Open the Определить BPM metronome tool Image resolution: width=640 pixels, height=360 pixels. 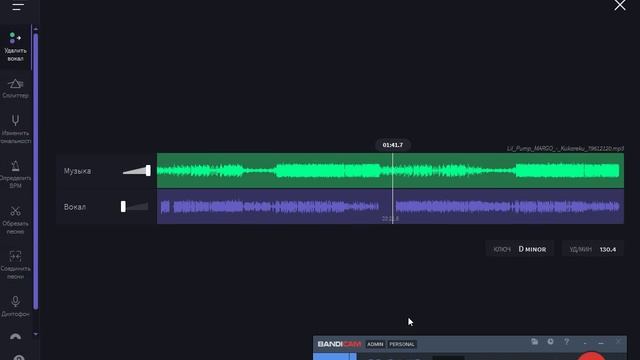[15, 174]
